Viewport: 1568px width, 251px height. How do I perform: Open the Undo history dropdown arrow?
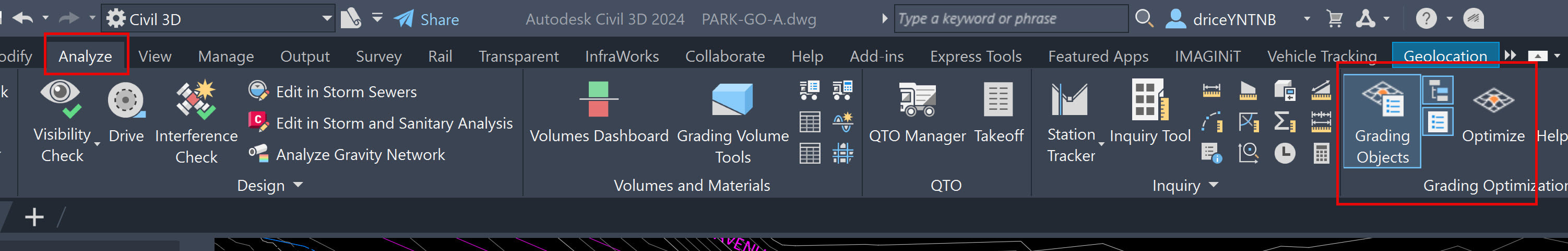tap(45, 18)
